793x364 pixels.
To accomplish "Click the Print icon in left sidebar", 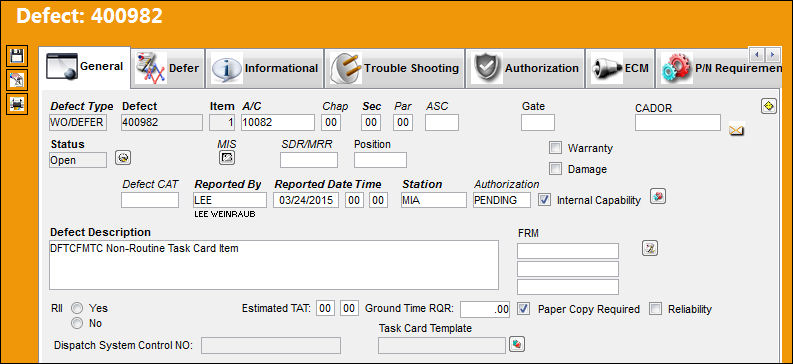I will (x=17, y=104).
